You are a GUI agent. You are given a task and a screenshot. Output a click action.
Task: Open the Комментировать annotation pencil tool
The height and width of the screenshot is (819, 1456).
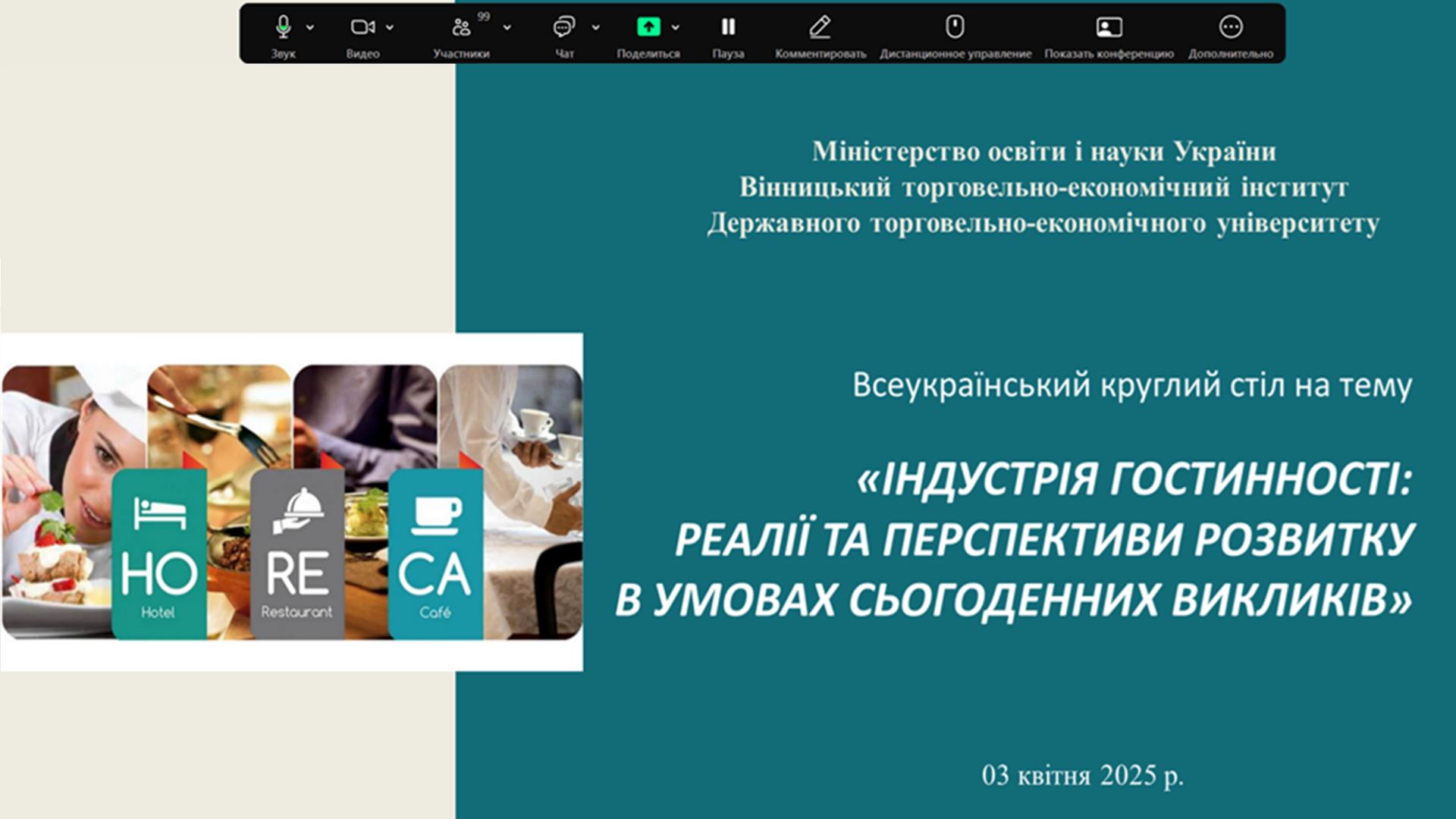pos(820,27)
